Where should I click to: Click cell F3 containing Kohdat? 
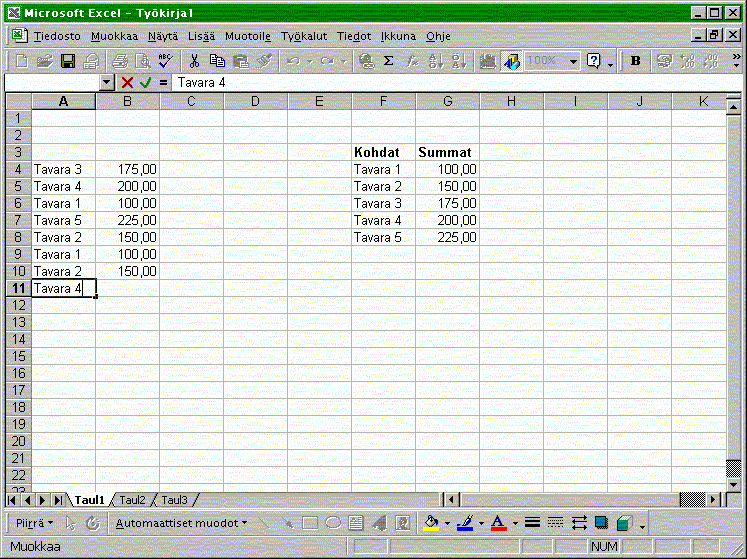point(383,152)
